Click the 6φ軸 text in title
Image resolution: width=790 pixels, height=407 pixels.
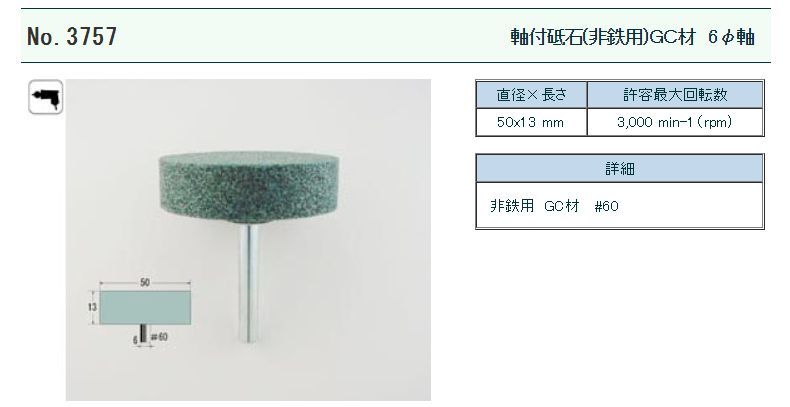[x=731, y=37]
